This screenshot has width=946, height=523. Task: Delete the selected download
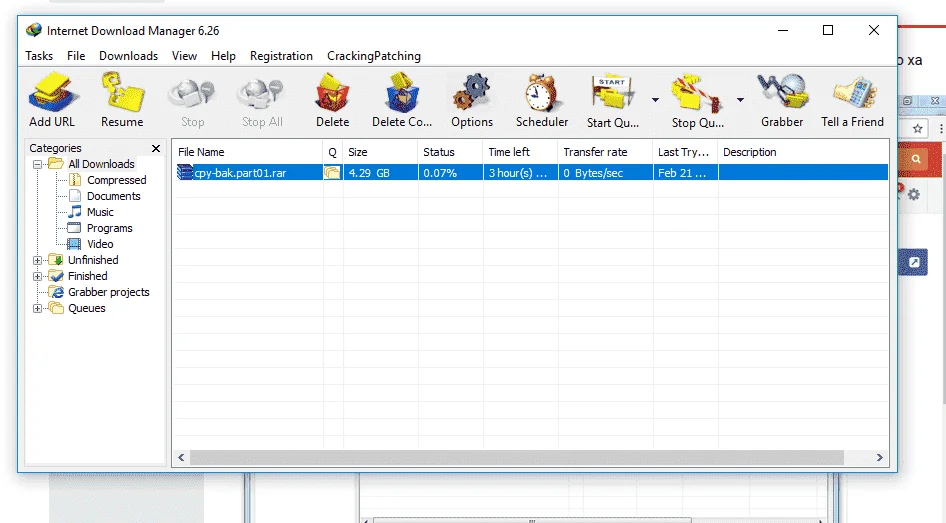(332, 100)
